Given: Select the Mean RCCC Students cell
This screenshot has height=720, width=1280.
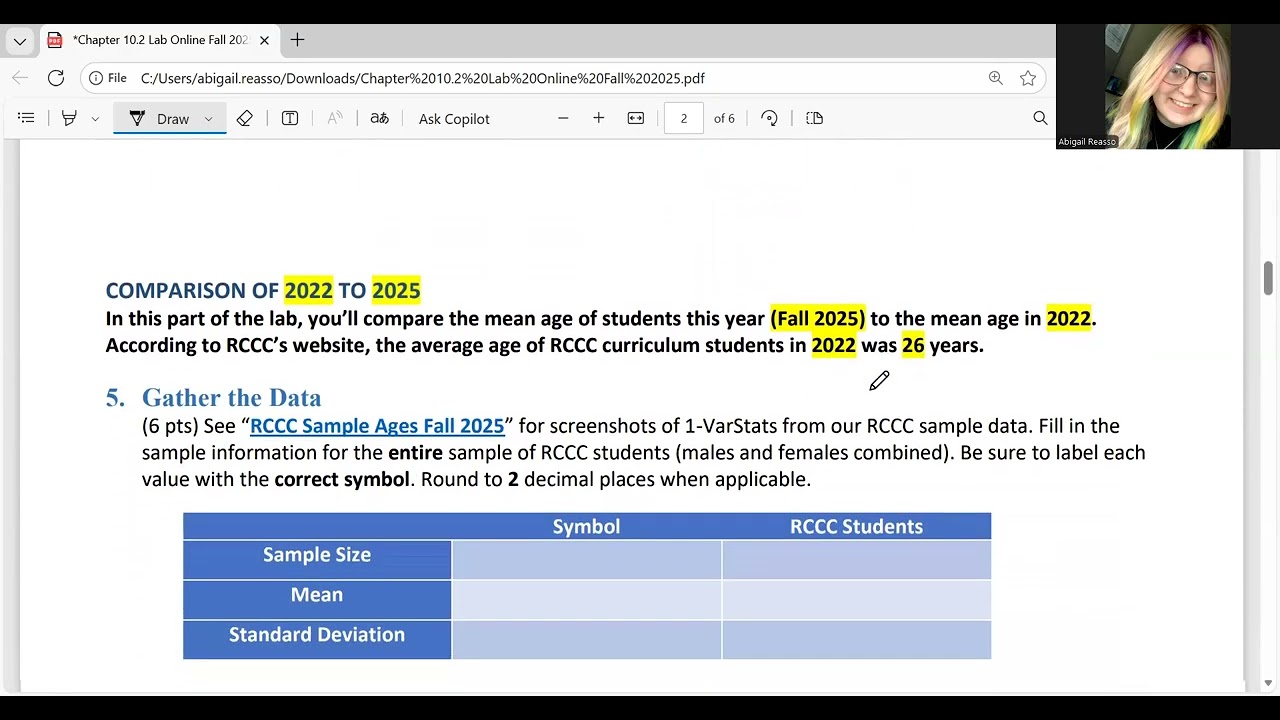Looking at the screenshot, I should click(857, 600).
